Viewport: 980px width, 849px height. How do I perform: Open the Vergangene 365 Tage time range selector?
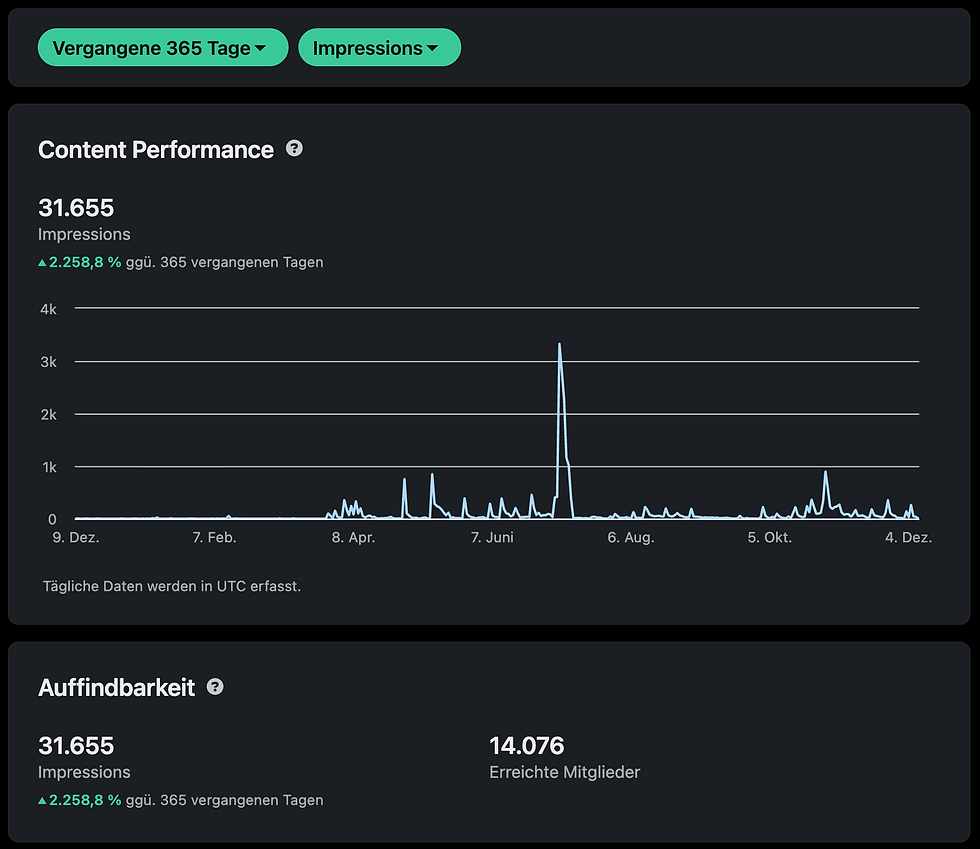(162, 46)
